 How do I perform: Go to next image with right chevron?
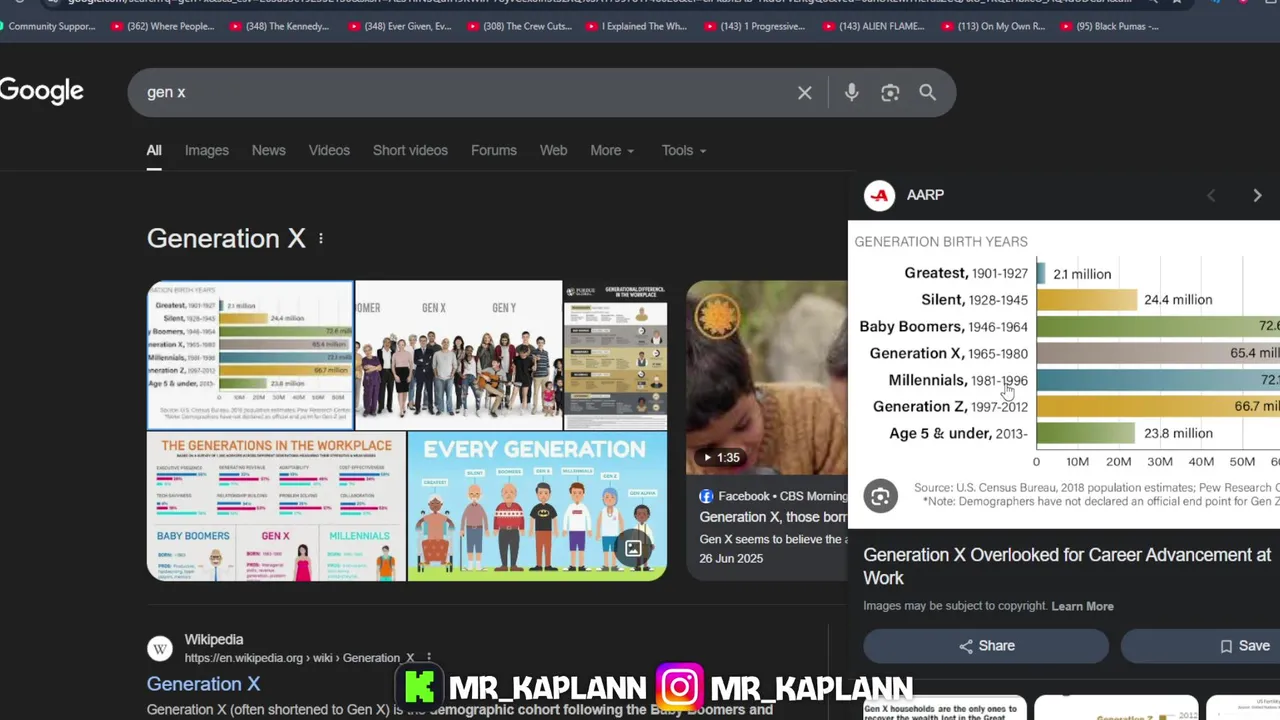point(1257,196)
